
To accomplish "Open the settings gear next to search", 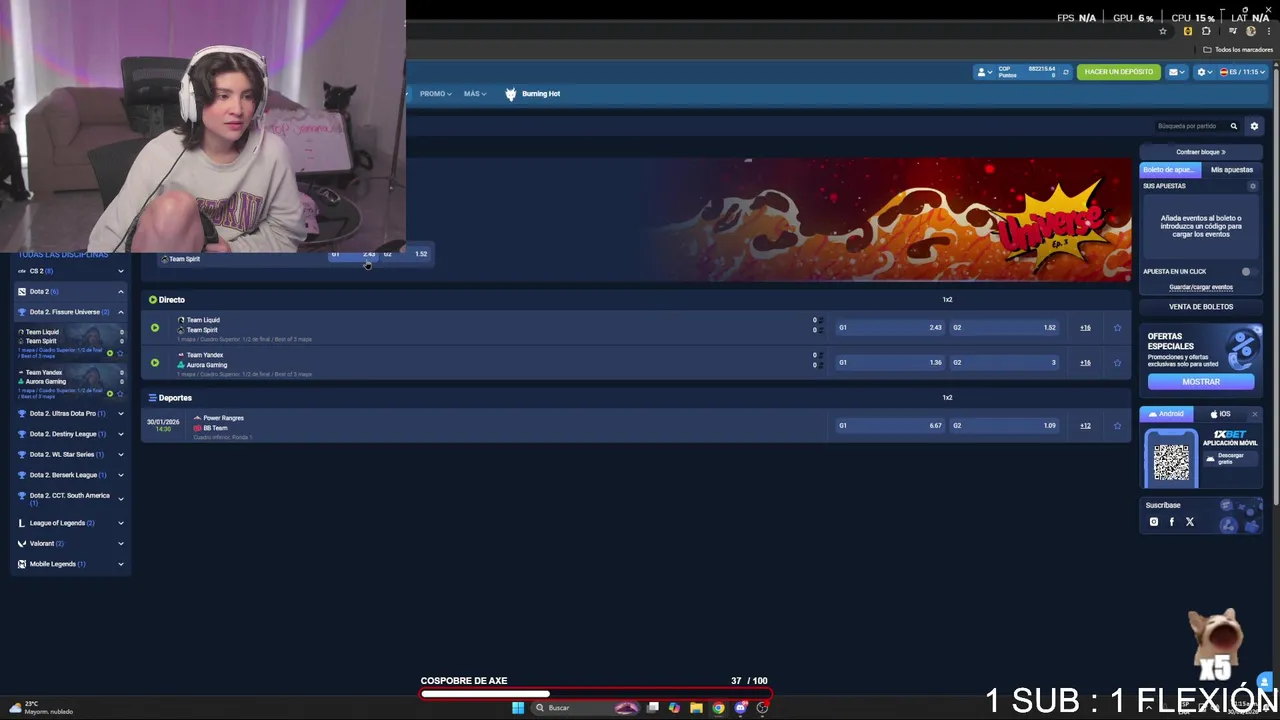I will point(1254,126).
